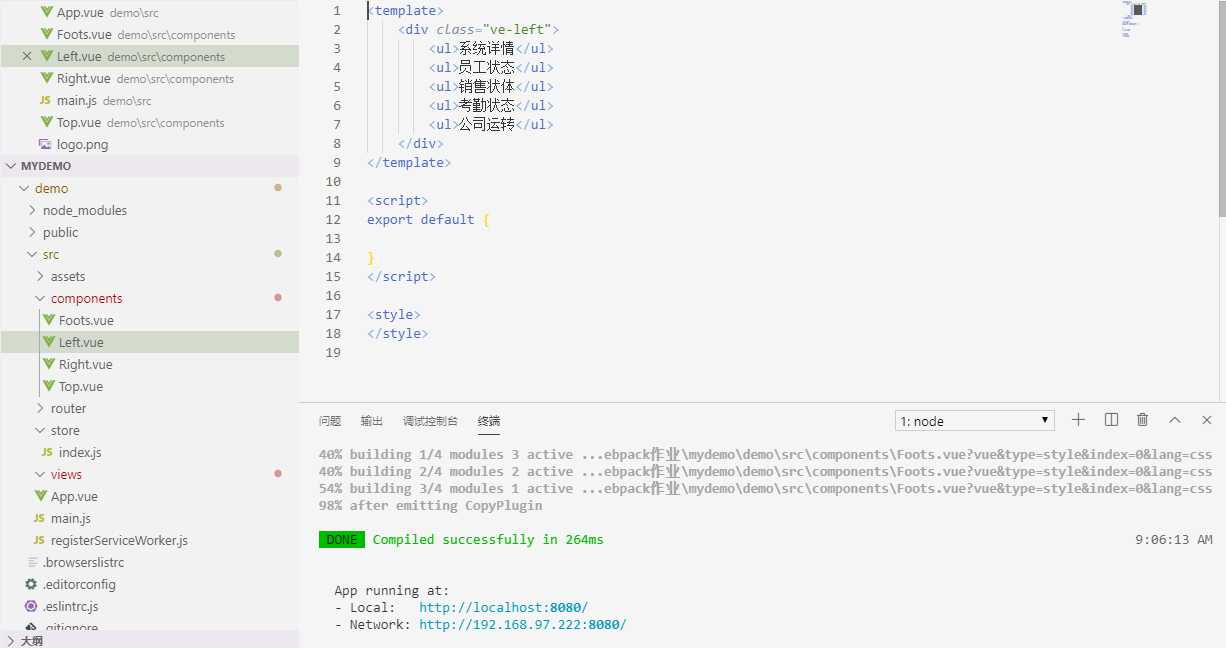The image size is (1226, 648).
Task: Open App.vue in src folder
Action: pyautogui.click(x=149, y=496)
